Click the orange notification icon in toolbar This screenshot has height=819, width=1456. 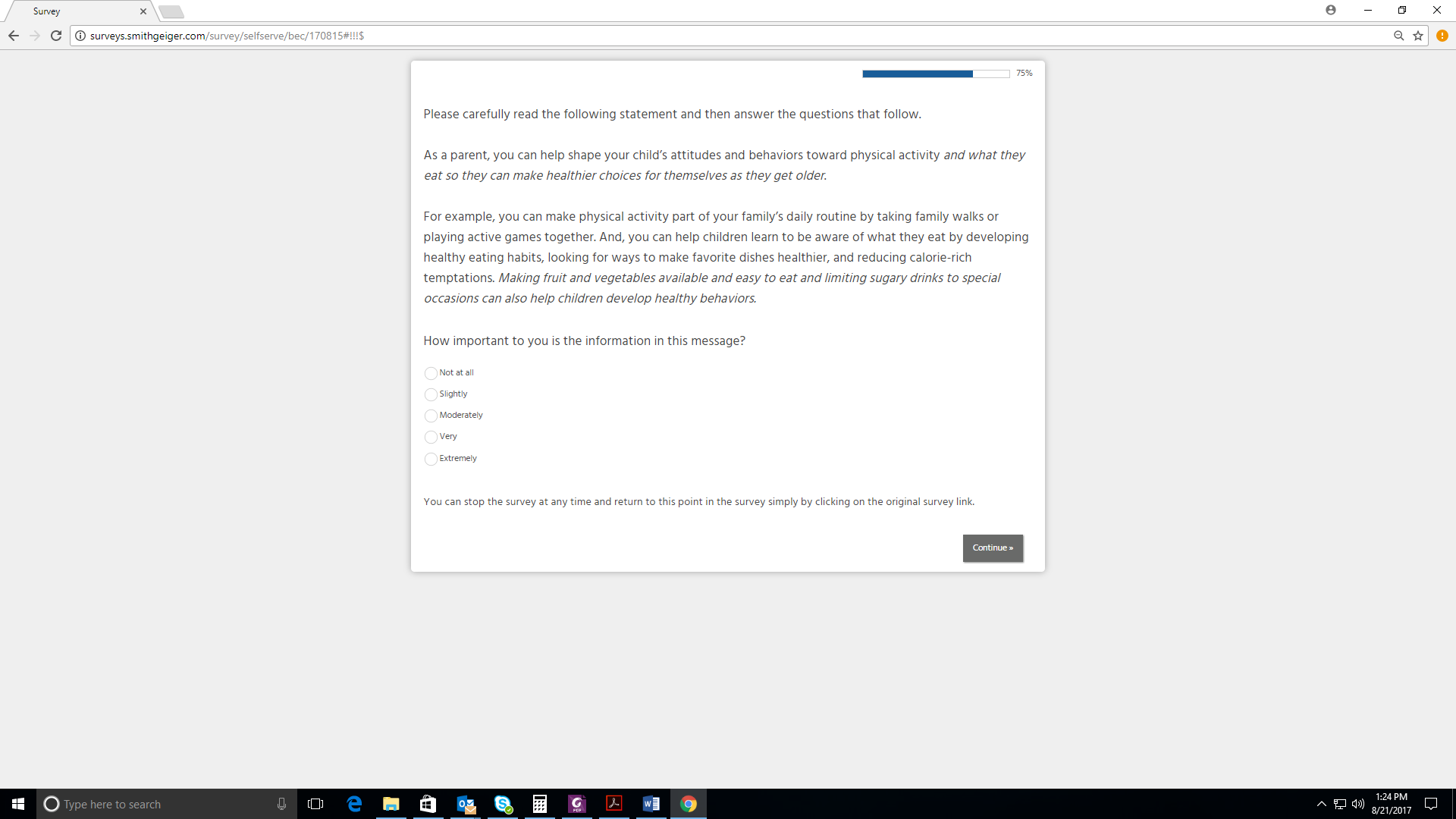(x=1442, y=36)
